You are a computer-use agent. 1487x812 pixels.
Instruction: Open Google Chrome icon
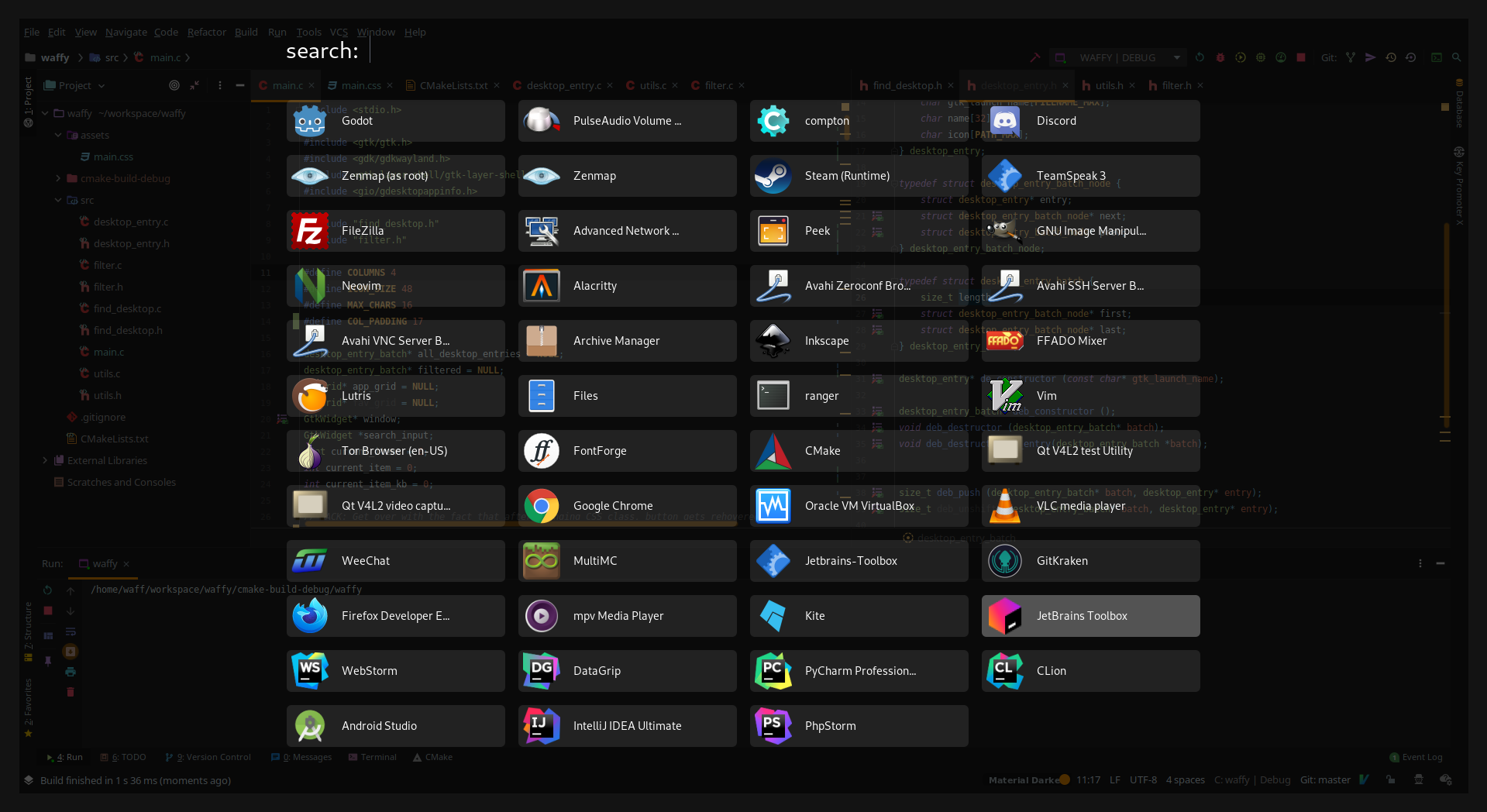[541, 506]
